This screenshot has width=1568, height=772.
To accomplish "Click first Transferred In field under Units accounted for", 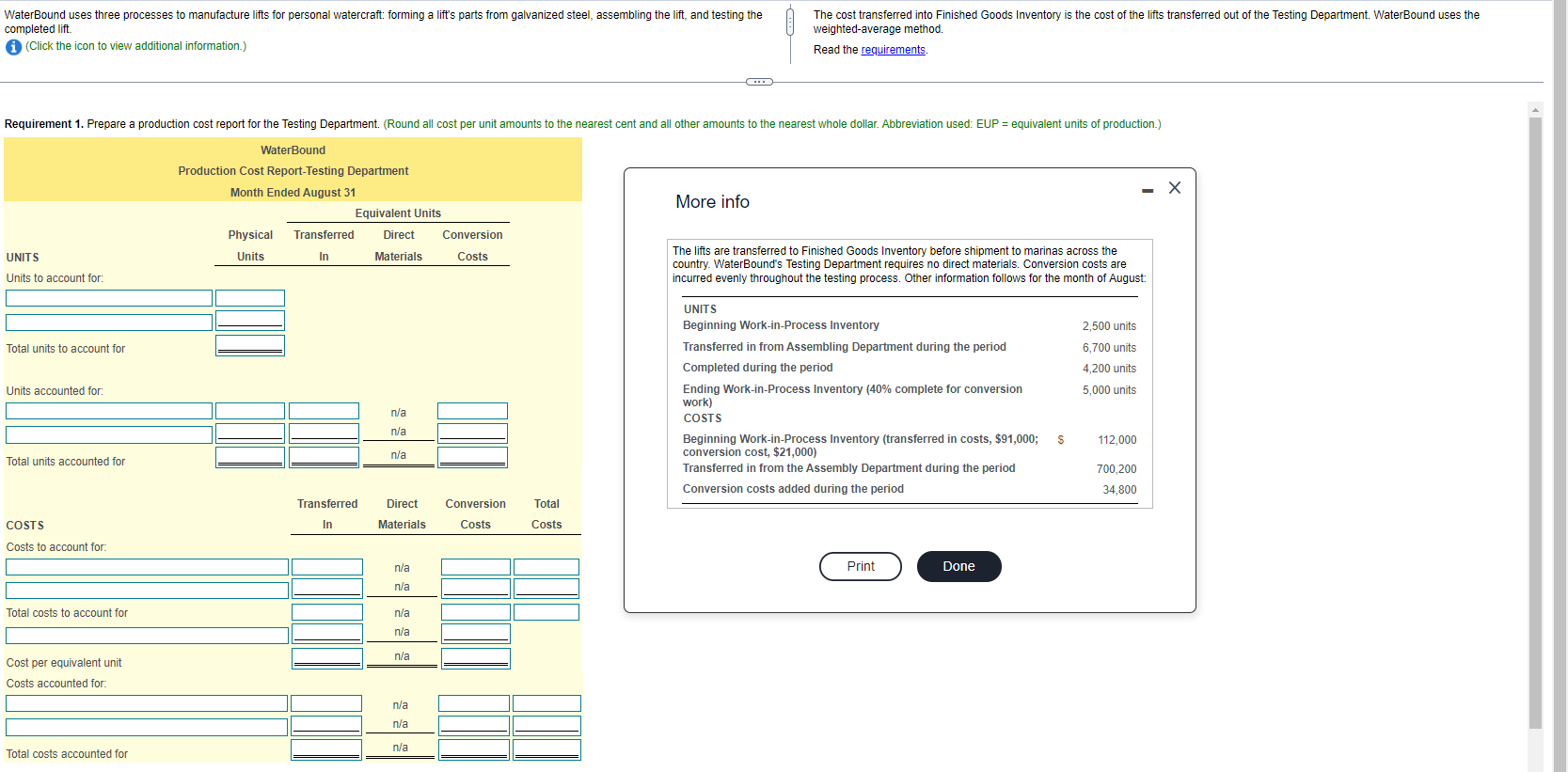I will [324, 411].
